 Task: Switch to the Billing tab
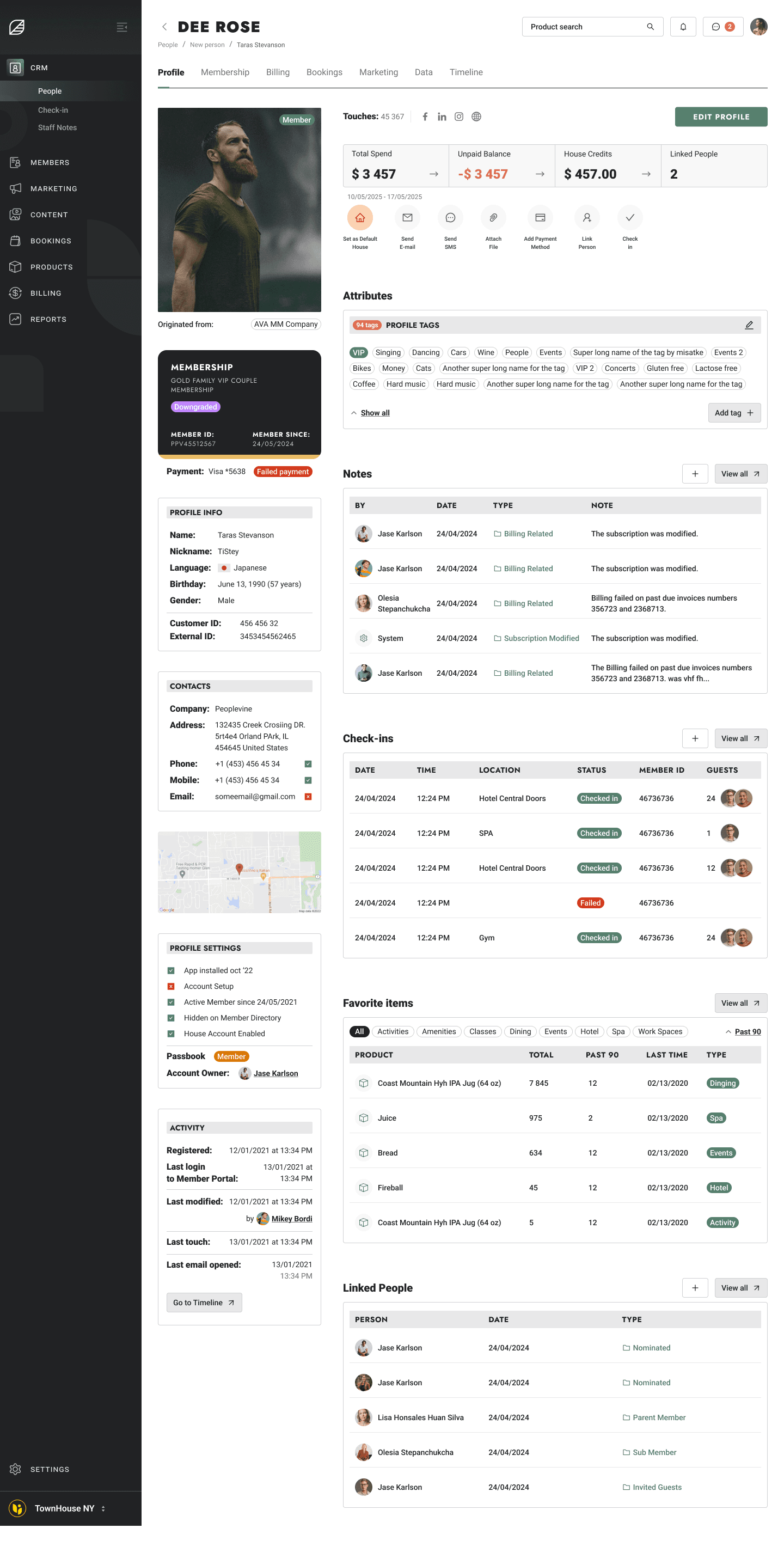pyautogui.click(x=278, y=72)
